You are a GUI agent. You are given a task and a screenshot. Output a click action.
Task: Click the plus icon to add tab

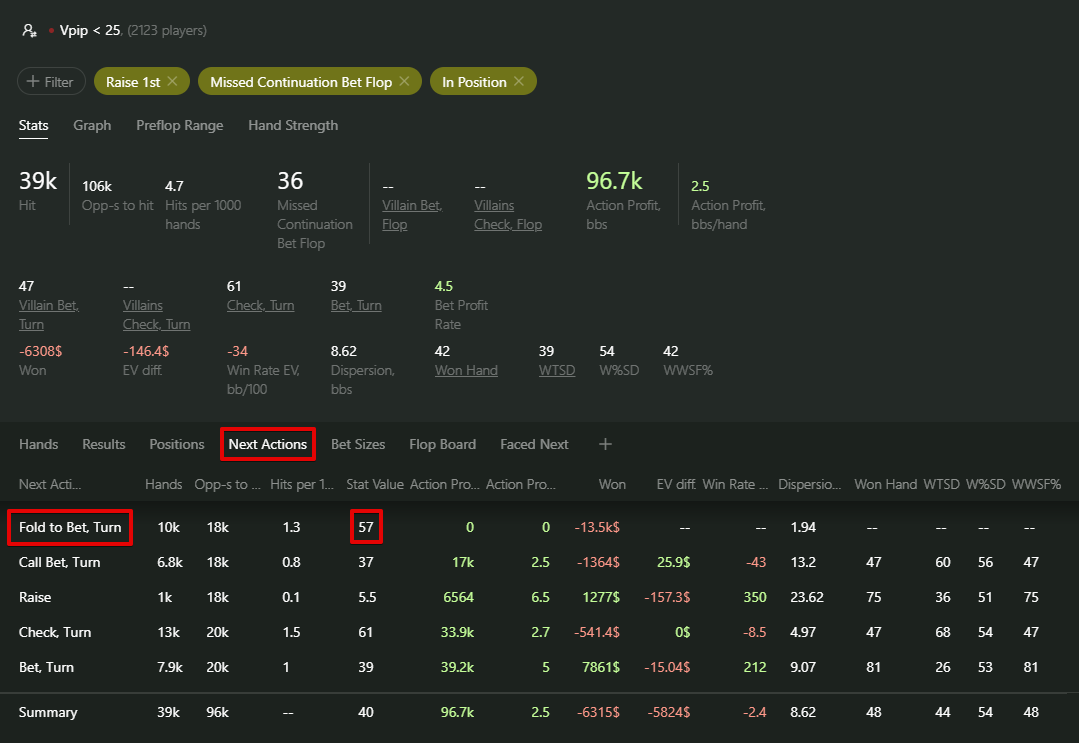605,444
